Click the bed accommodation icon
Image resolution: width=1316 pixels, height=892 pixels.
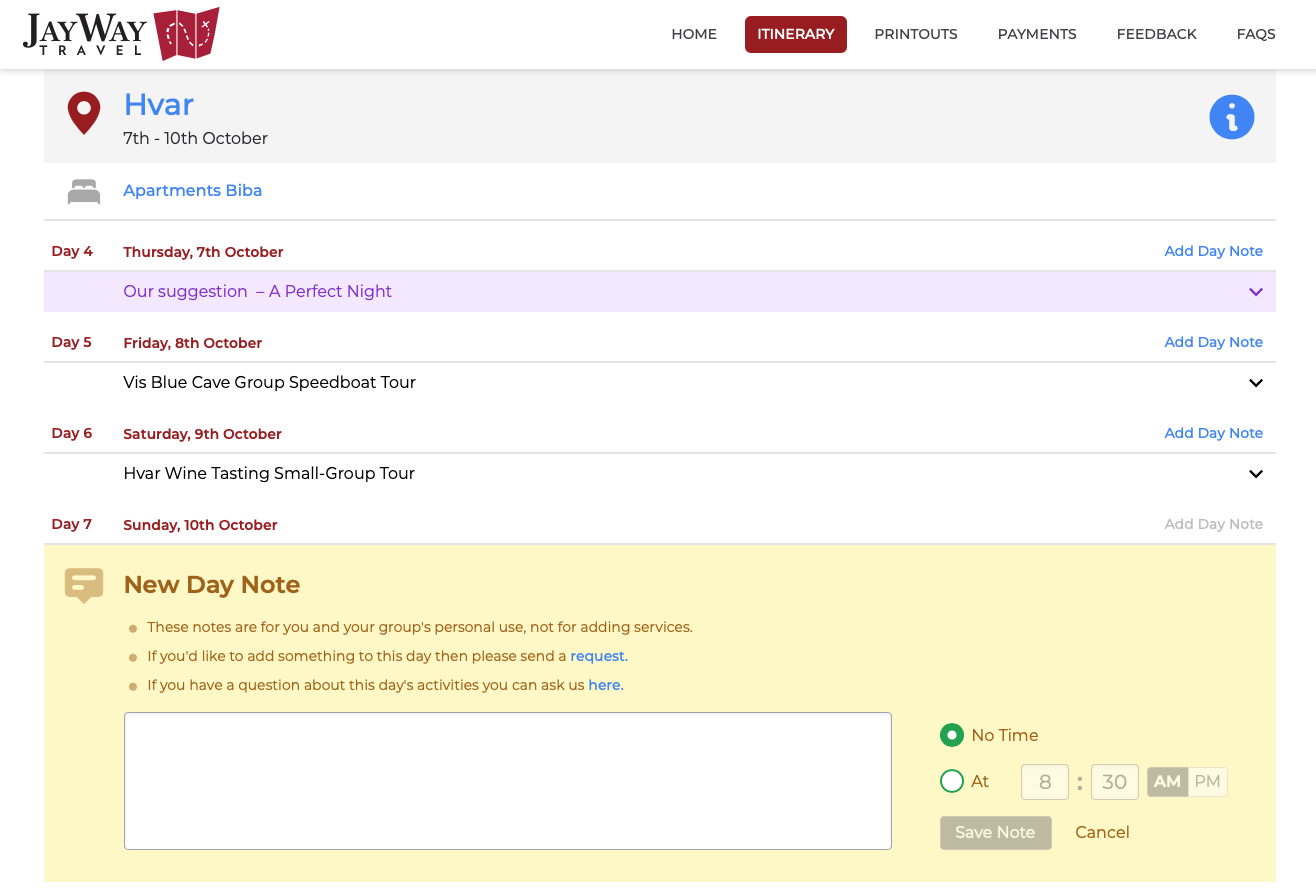pyautogui.click(x=84, y=191)
